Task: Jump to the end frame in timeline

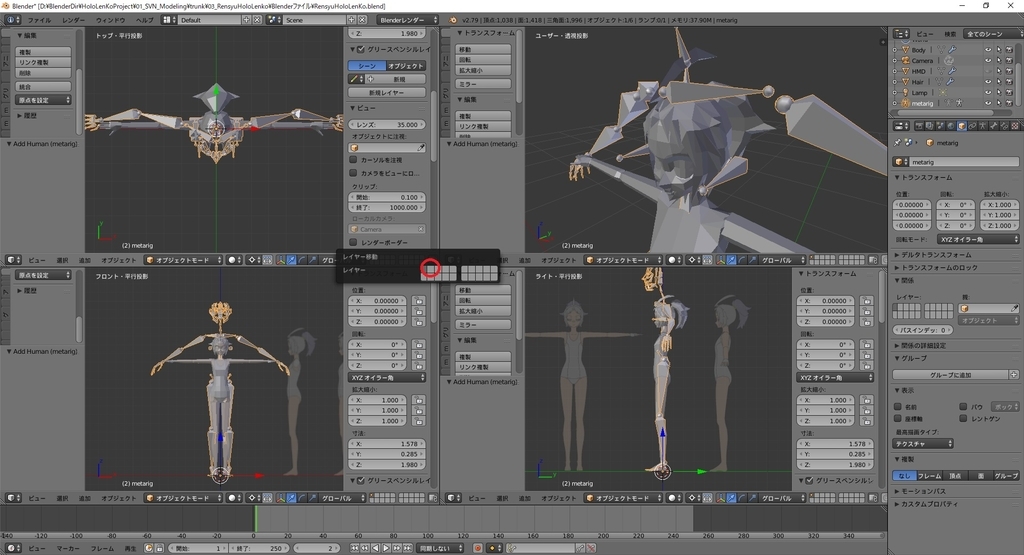Action: pos(408,548)
